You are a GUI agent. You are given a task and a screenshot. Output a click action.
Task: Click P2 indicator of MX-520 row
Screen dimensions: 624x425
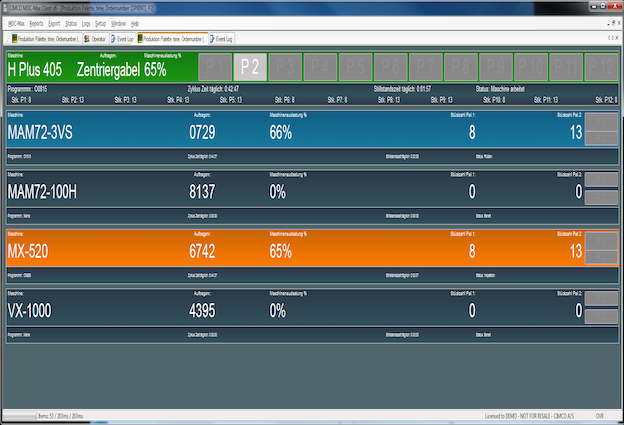(601, 257)
